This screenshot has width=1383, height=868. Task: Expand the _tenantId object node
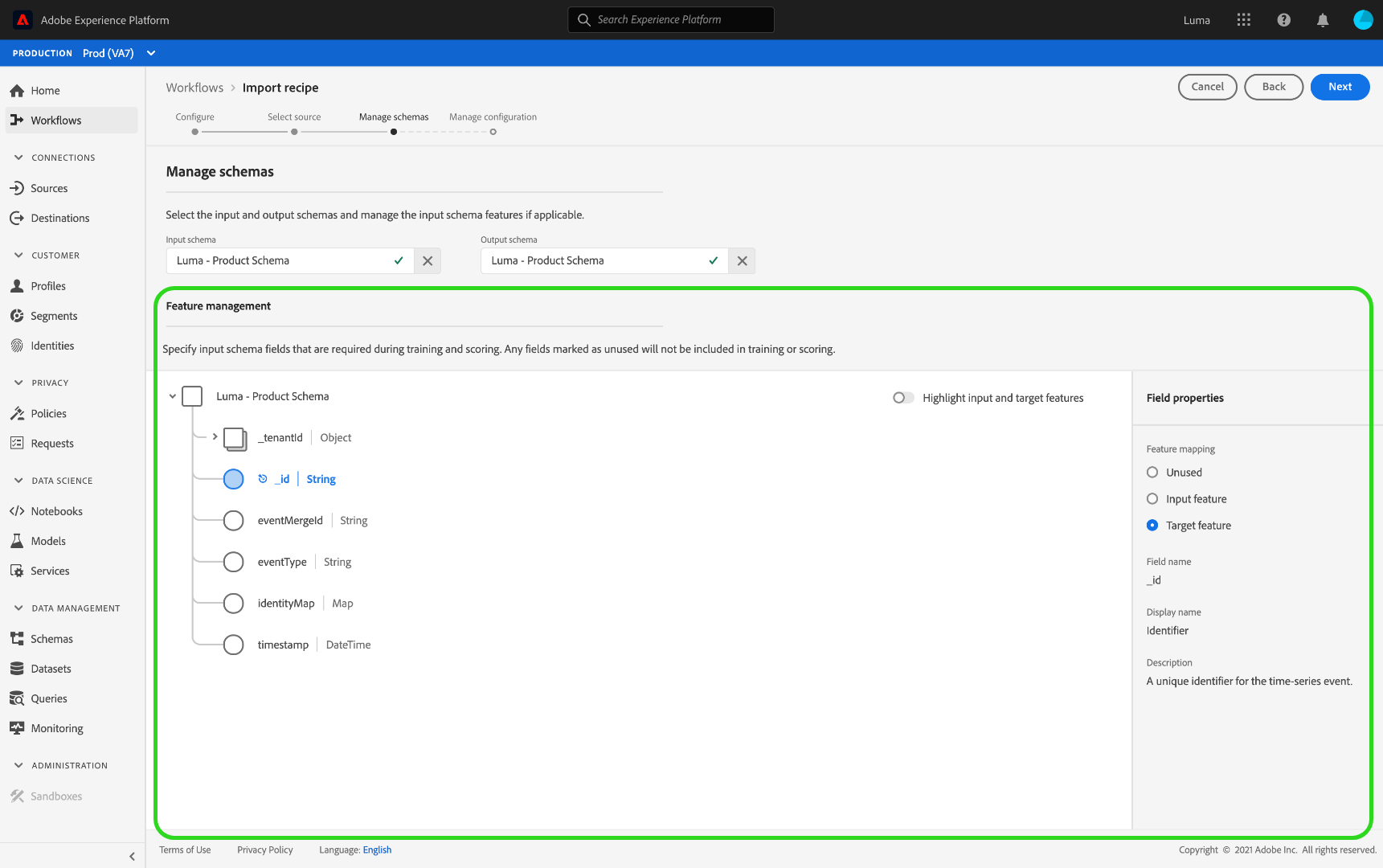click(x=215, y=437)
